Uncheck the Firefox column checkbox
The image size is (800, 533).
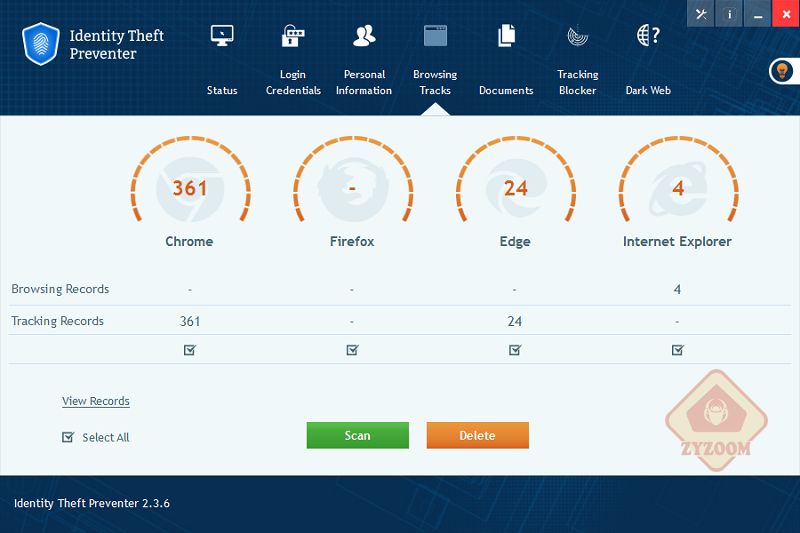pos(352,350)
